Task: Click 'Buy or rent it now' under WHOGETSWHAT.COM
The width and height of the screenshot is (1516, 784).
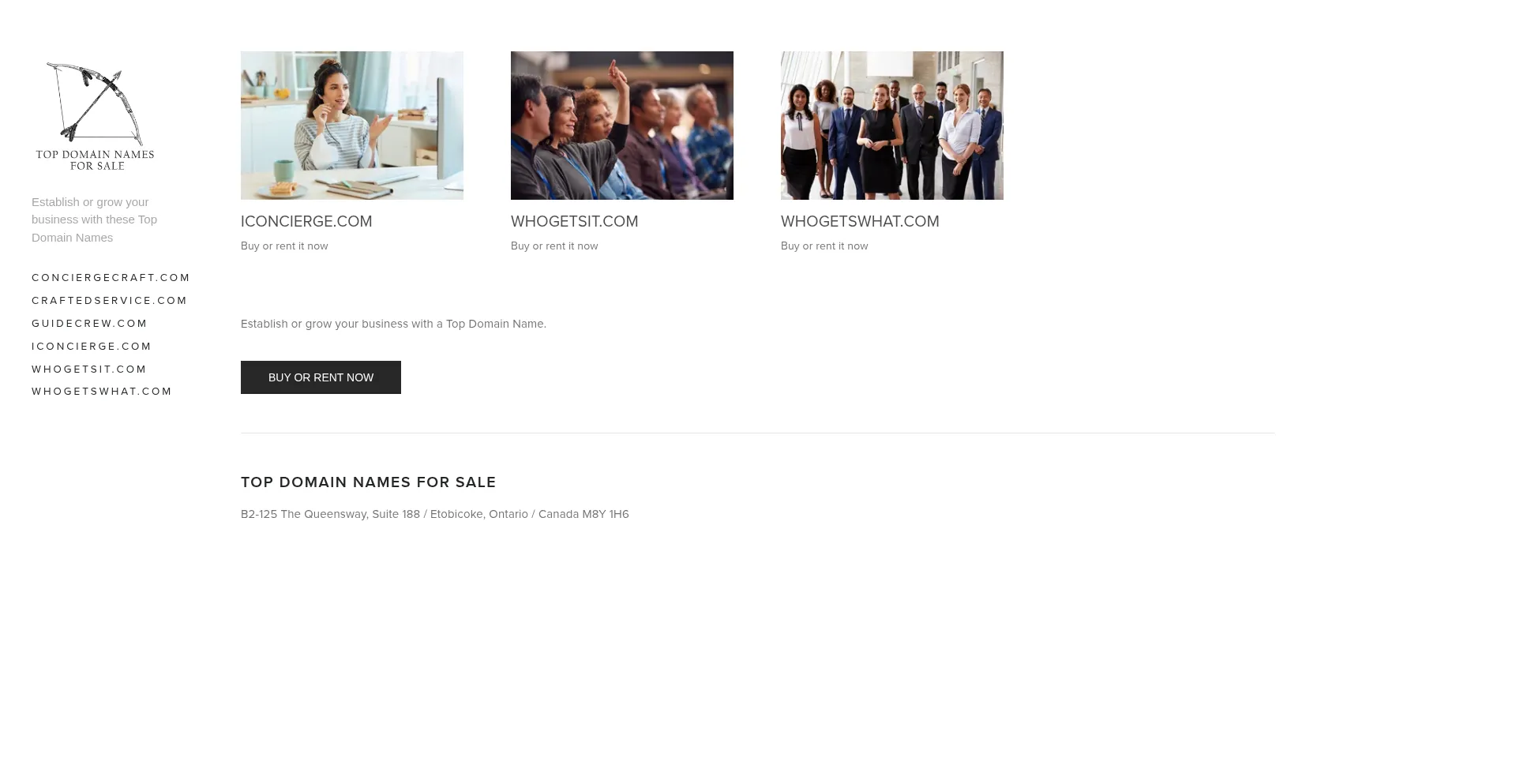Action: click(x=824, y=246)
